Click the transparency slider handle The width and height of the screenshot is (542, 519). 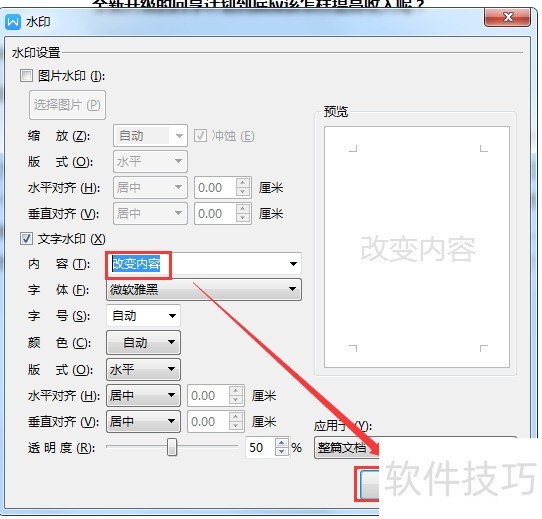click(172, 447)
